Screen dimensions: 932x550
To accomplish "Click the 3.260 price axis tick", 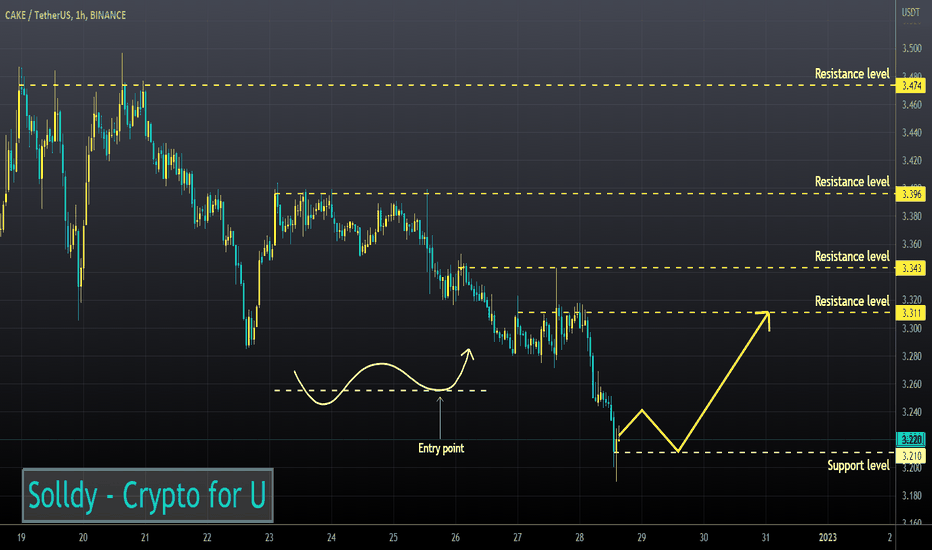I will (912, 384).
